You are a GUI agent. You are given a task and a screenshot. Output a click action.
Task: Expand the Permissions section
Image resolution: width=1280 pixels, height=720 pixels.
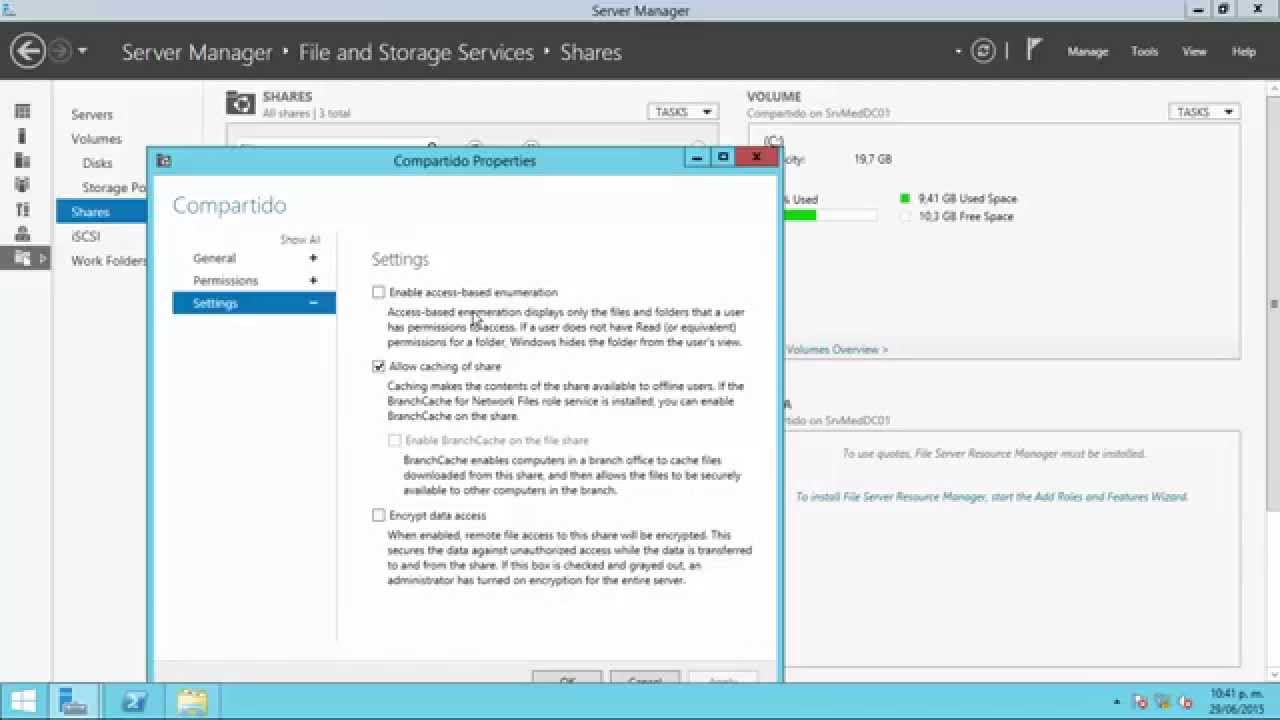313,281
